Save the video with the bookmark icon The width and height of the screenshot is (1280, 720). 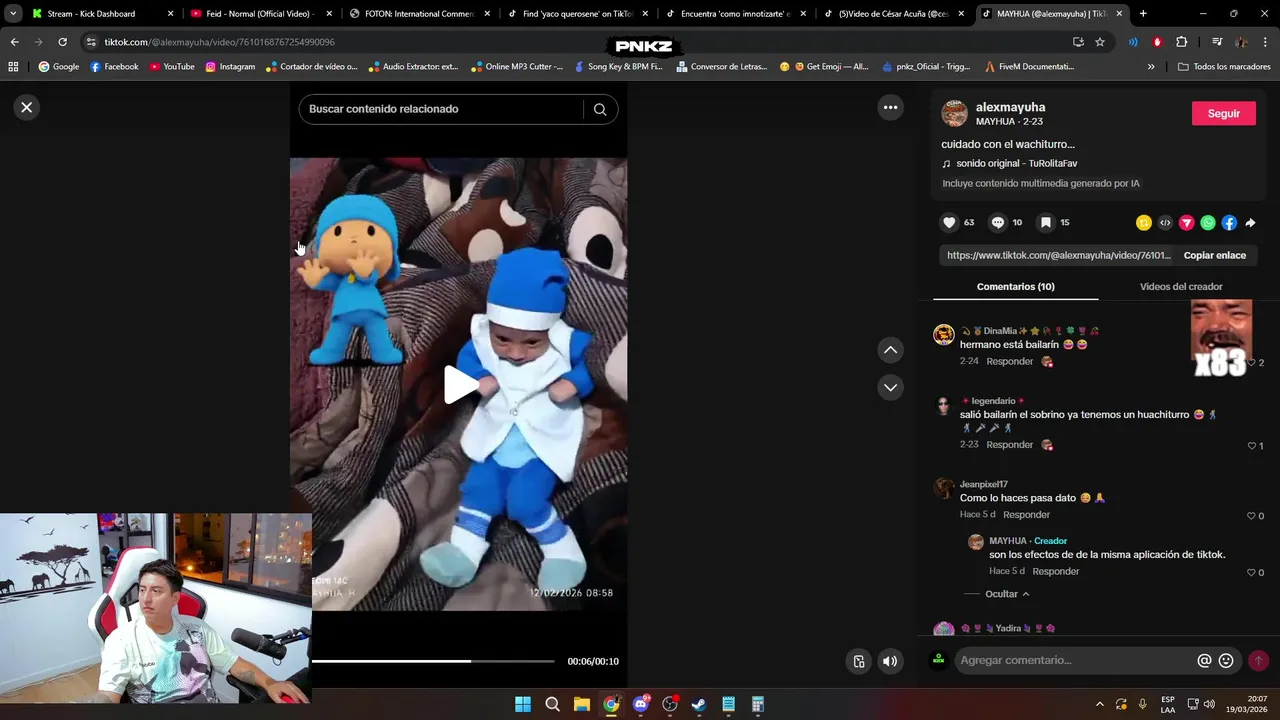tap(1045, 222)
